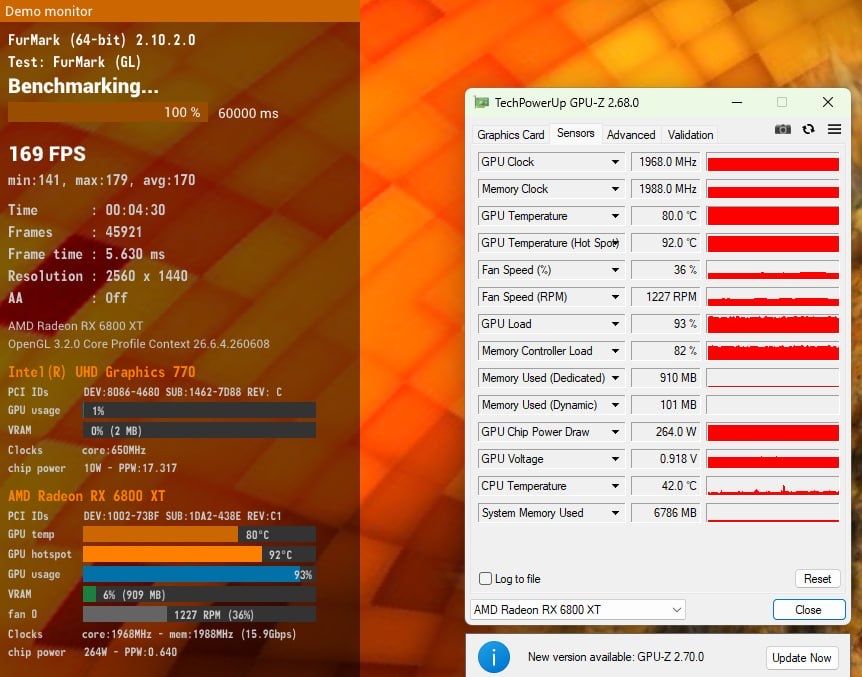Select the Sensors tab
The height and width of the screenshot is (677, 862).
575,133
